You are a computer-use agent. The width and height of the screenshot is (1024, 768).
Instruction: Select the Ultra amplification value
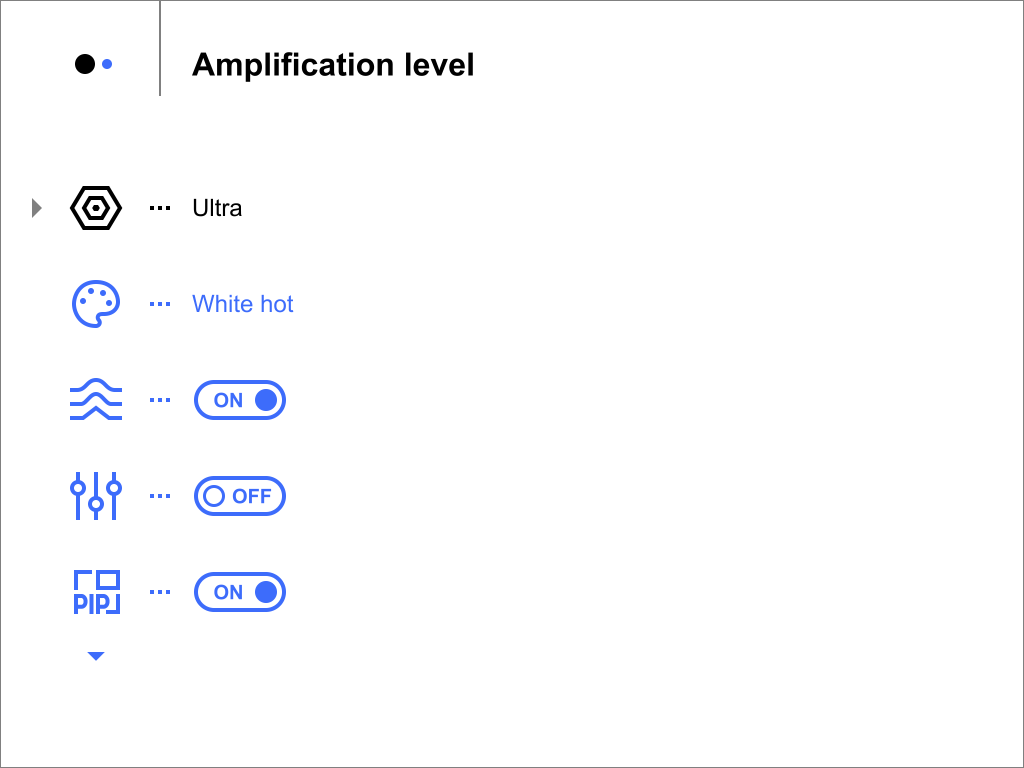[x=217, y=208]
